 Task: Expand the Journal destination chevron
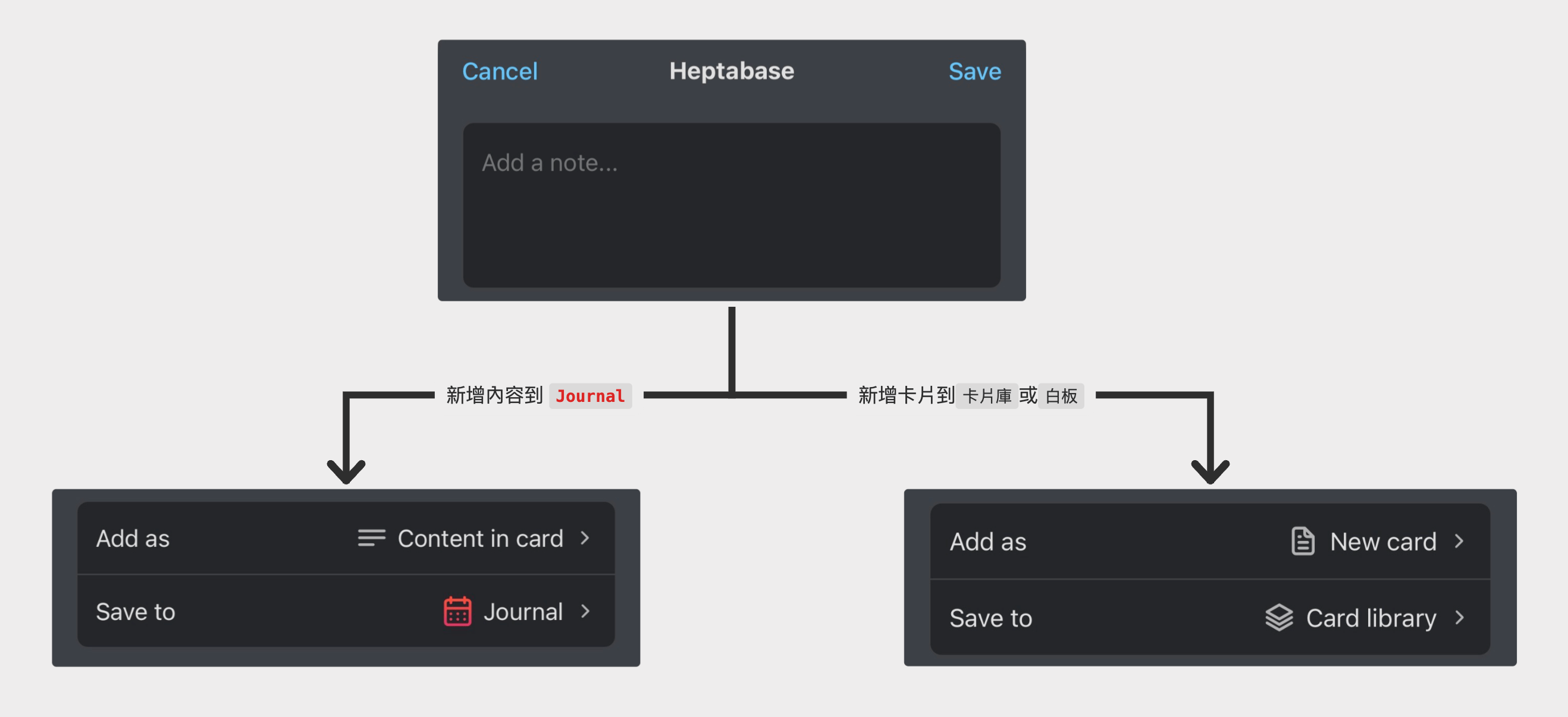(x=585, y=611)
